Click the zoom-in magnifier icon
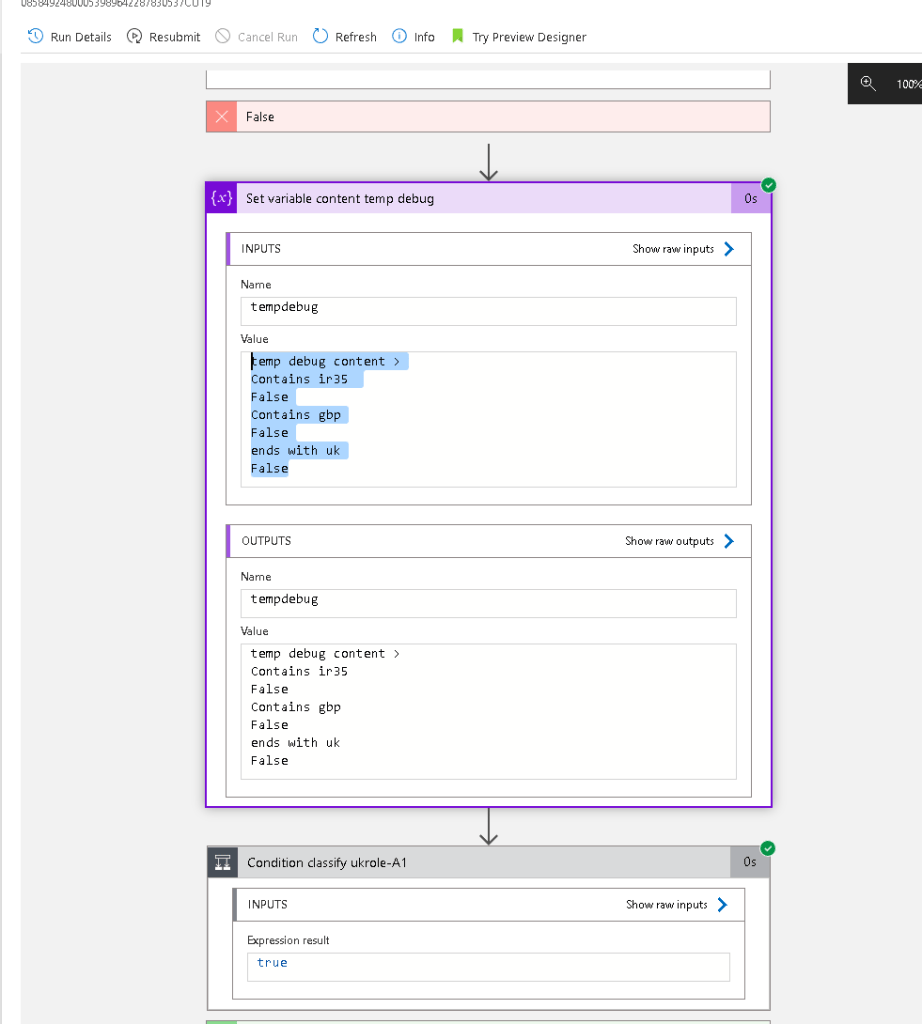The height and width of the screenshot is (1024, 922). coord(868,84)
